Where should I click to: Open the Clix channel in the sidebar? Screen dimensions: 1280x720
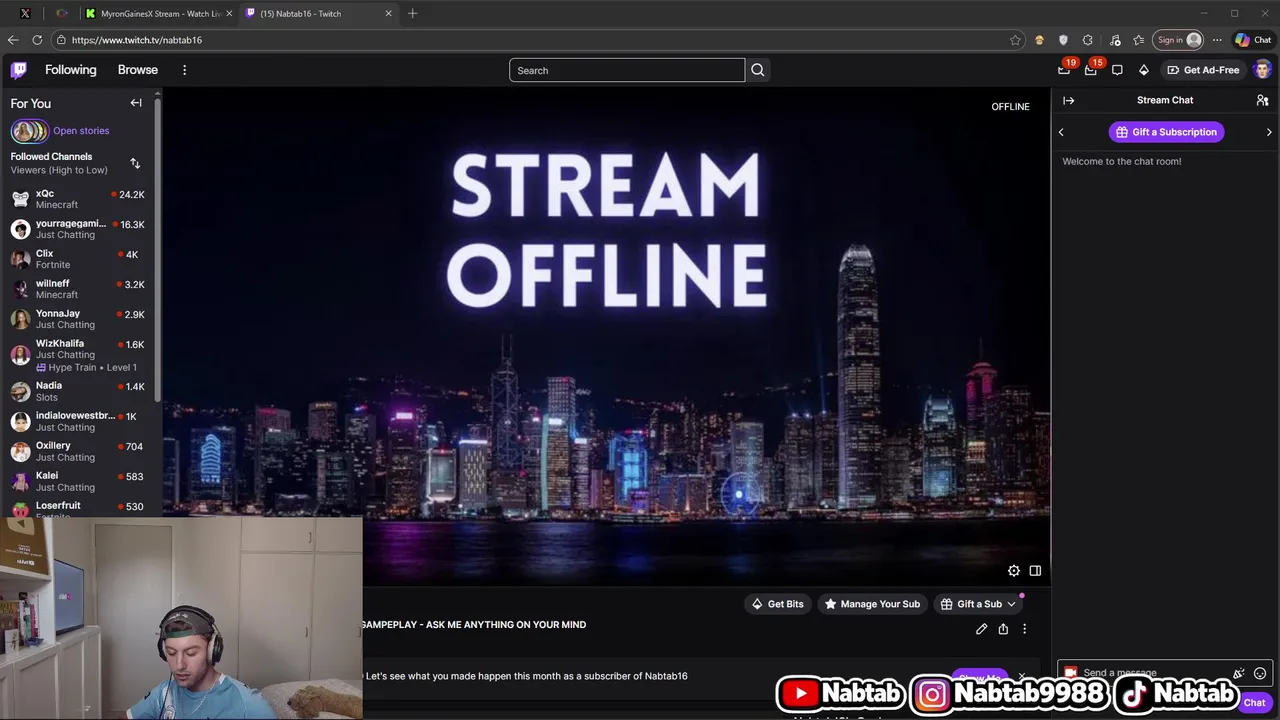click(x=78, y=259)
